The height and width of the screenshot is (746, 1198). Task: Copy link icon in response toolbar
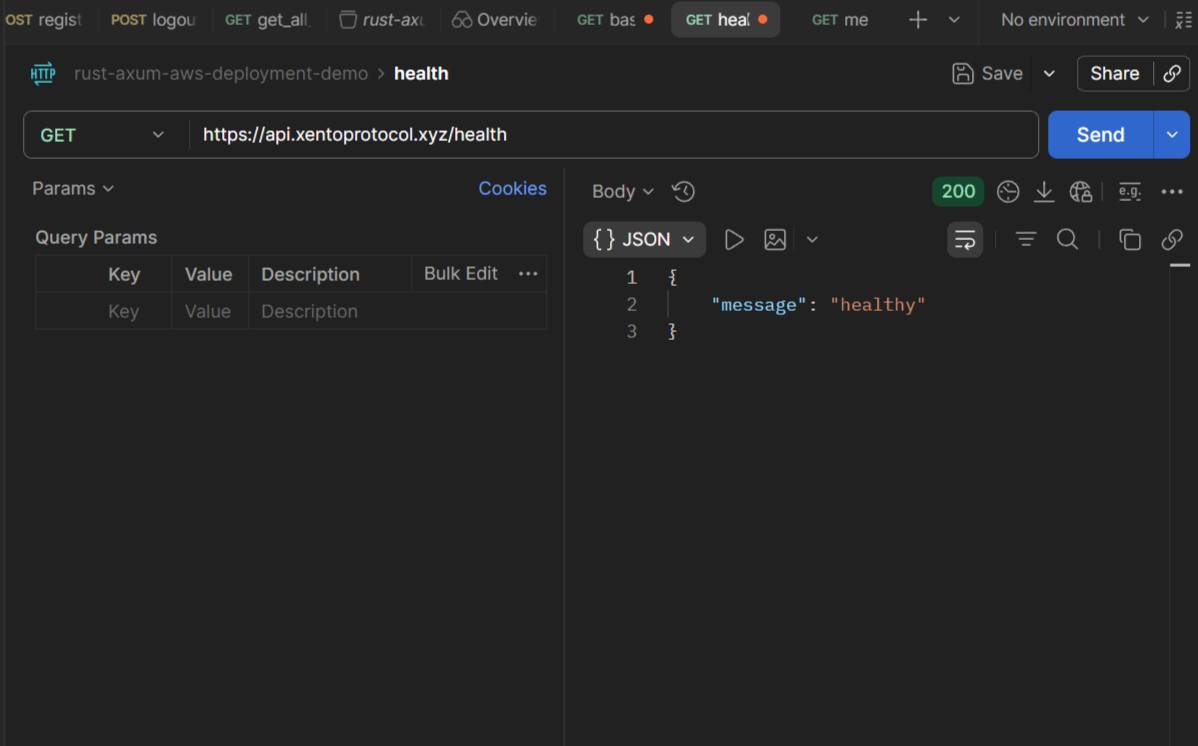click(x=1171, y=240)
